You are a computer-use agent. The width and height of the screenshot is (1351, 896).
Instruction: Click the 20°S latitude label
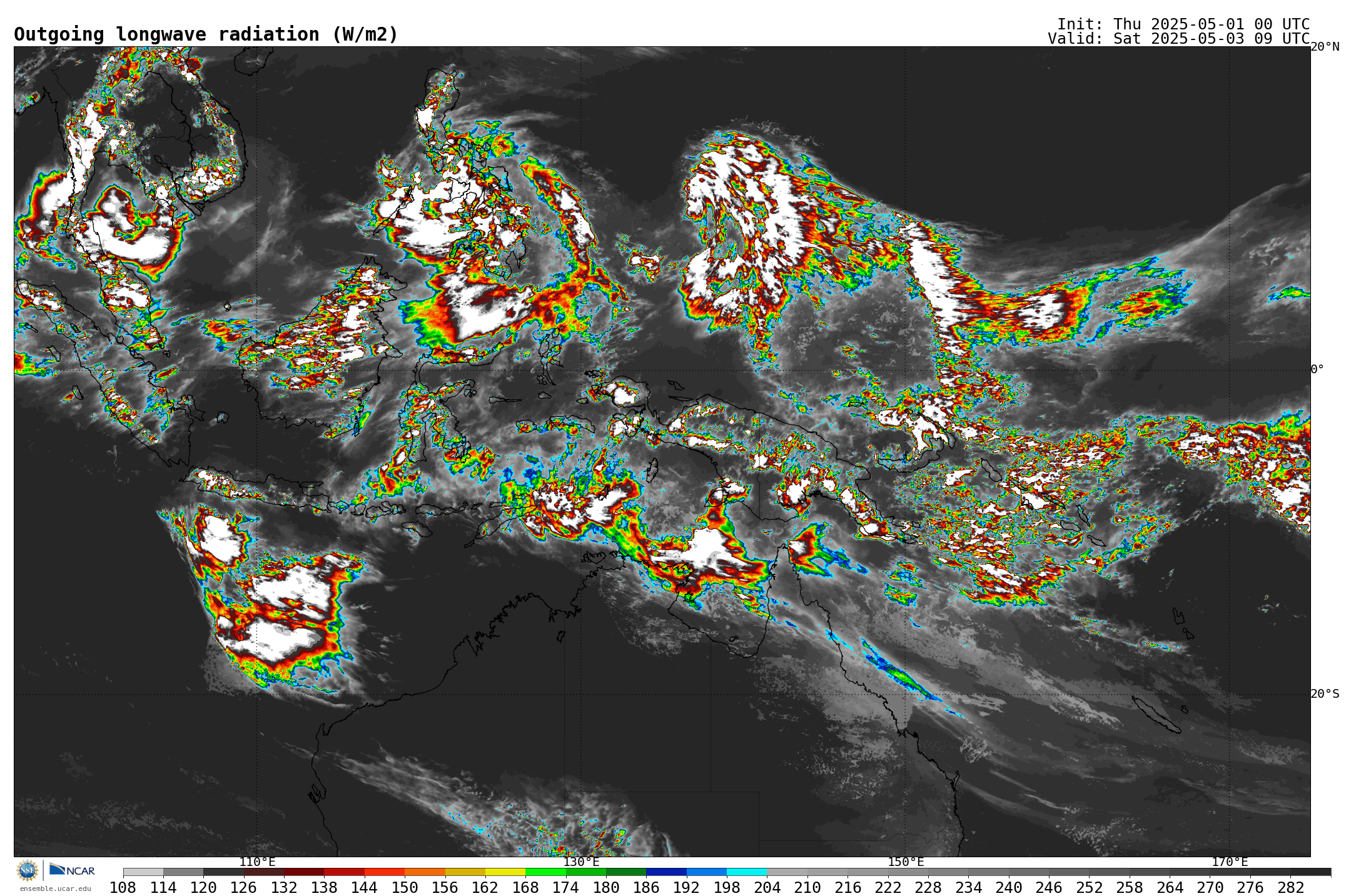[x=1325, y=694]
